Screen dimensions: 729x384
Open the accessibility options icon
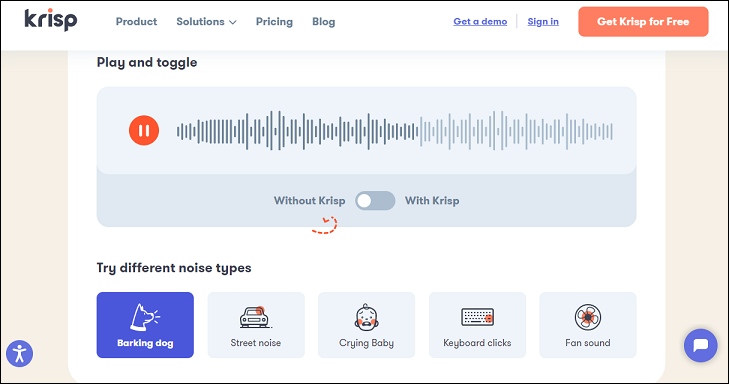point(20,354)
